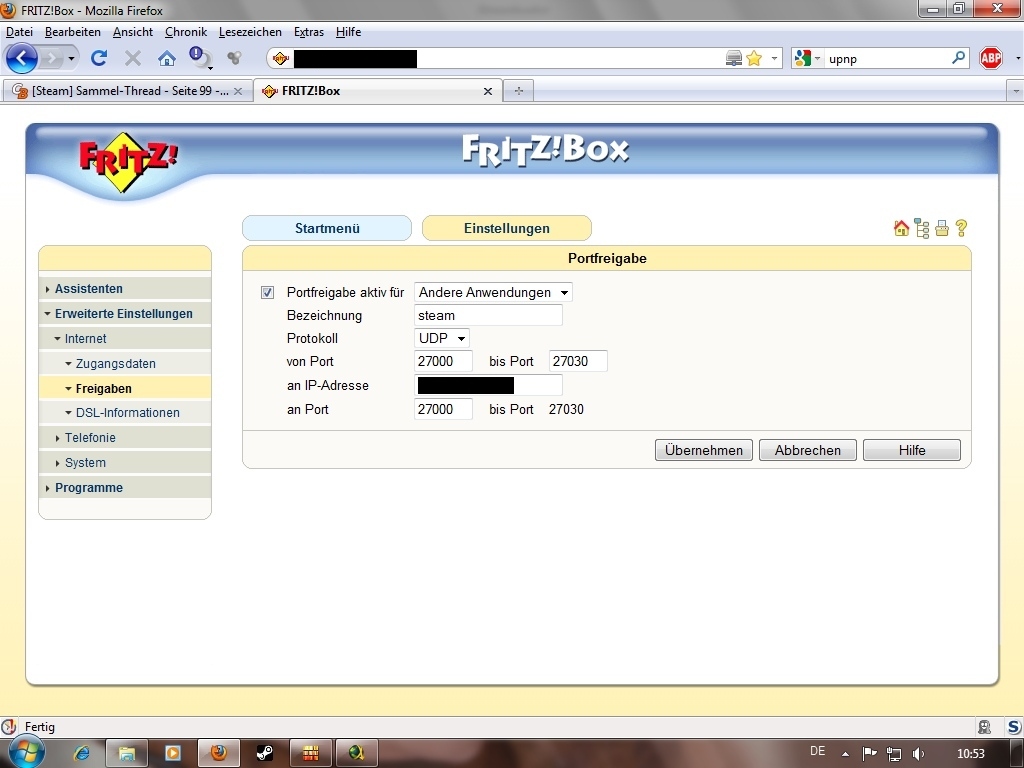Screen dimensions: 1024x768
Task: Open the browser home page icon
Action: (167, 59)
